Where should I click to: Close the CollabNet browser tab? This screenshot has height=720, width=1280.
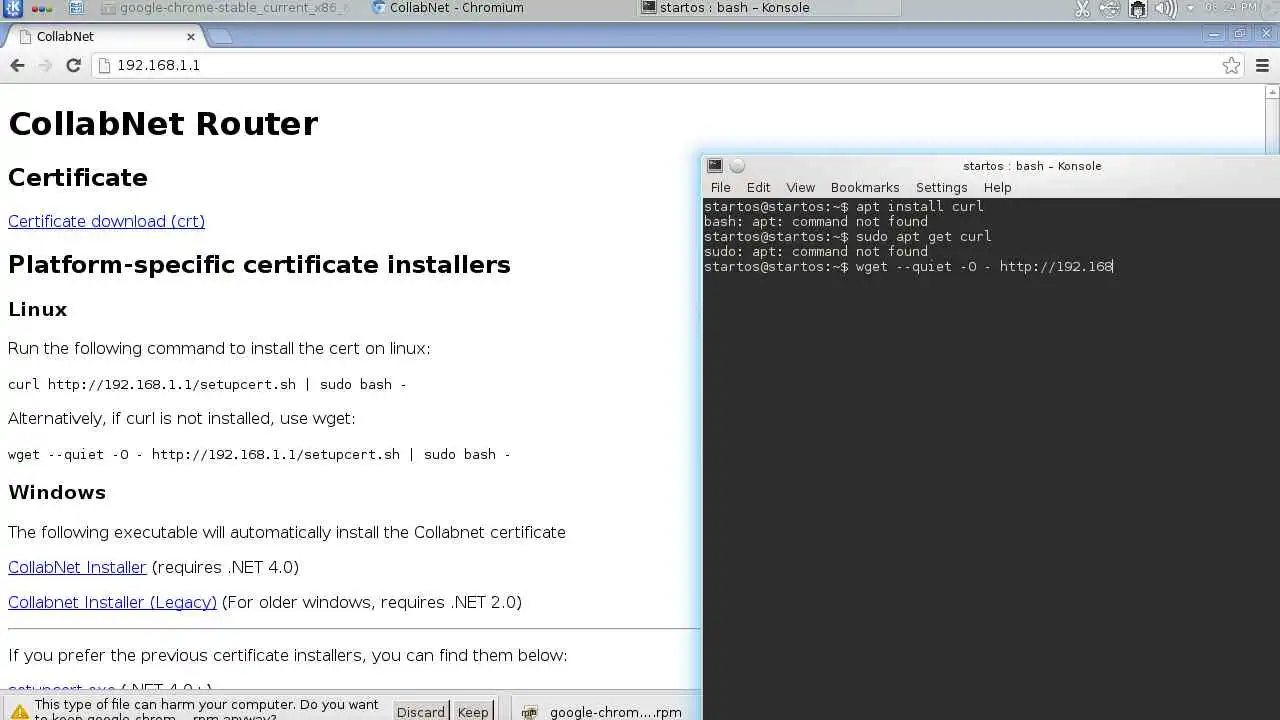click(191, 36)
